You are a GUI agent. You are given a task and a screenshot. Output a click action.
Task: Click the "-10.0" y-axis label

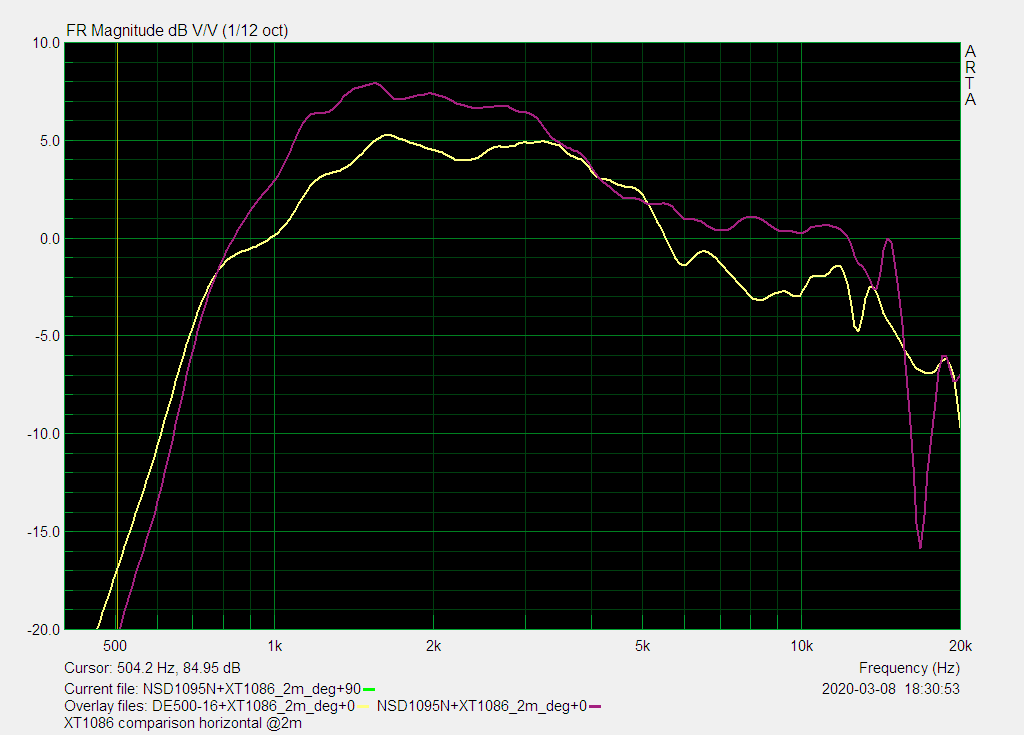[43, 434]
